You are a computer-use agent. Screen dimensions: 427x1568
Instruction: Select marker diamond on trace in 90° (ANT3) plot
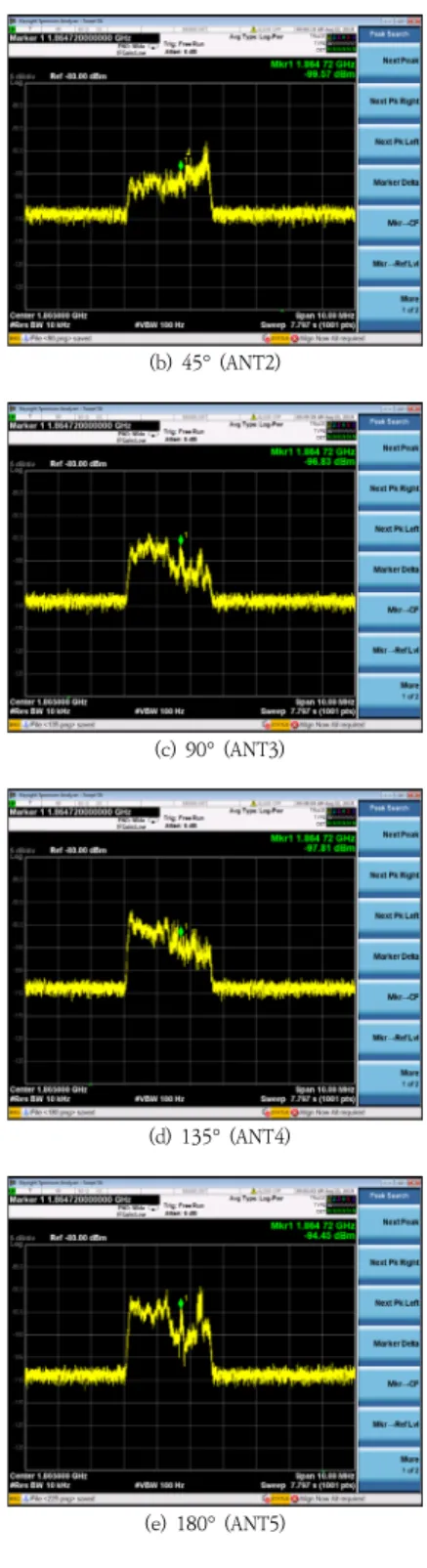(x=181, y=539)
